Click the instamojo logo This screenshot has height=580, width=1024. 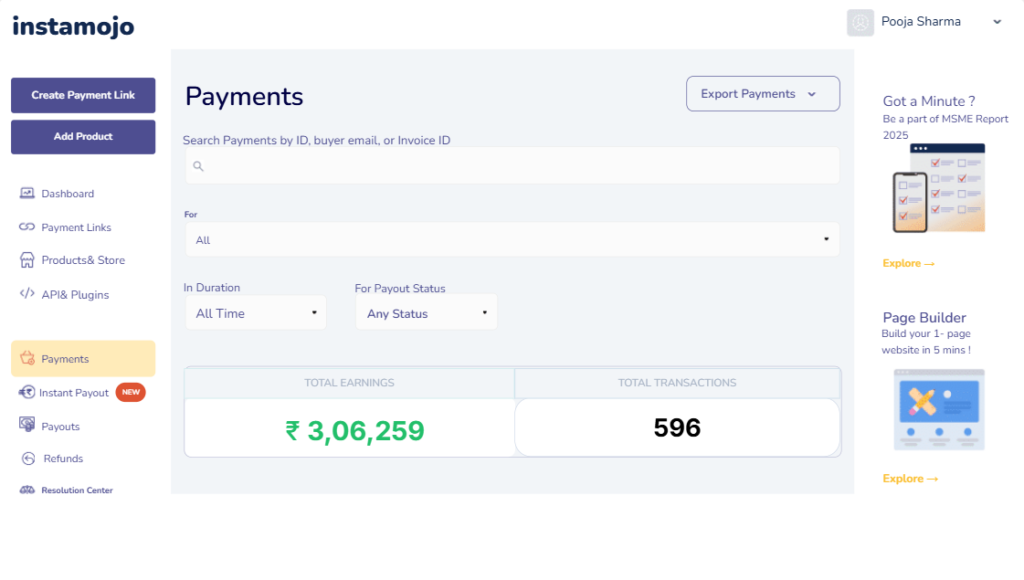point(73,26)
